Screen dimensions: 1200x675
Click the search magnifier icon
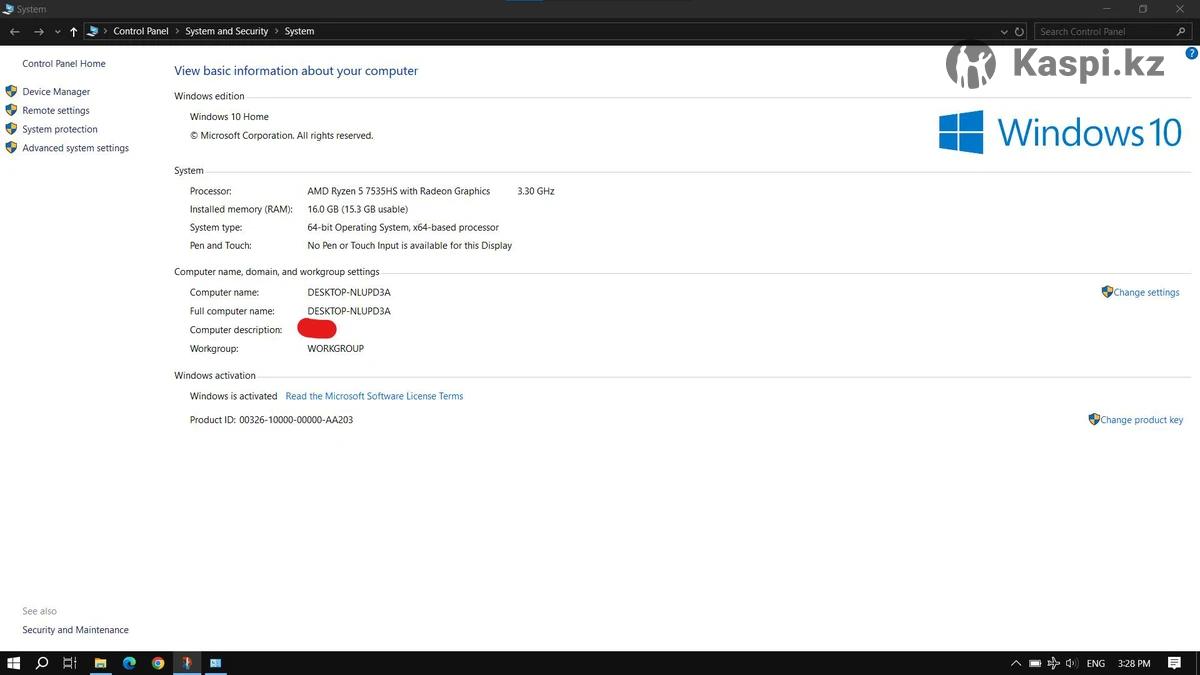1181,32
